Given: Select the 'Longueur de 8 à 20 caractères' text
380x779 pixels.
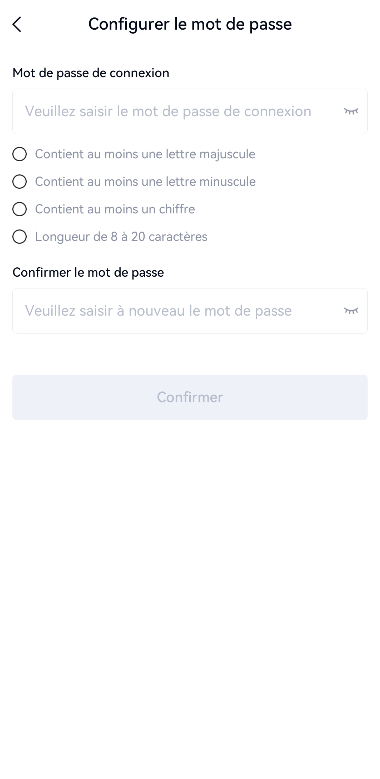Looking at the screenshot, I should pyautogui.click(x=121, y=237).
